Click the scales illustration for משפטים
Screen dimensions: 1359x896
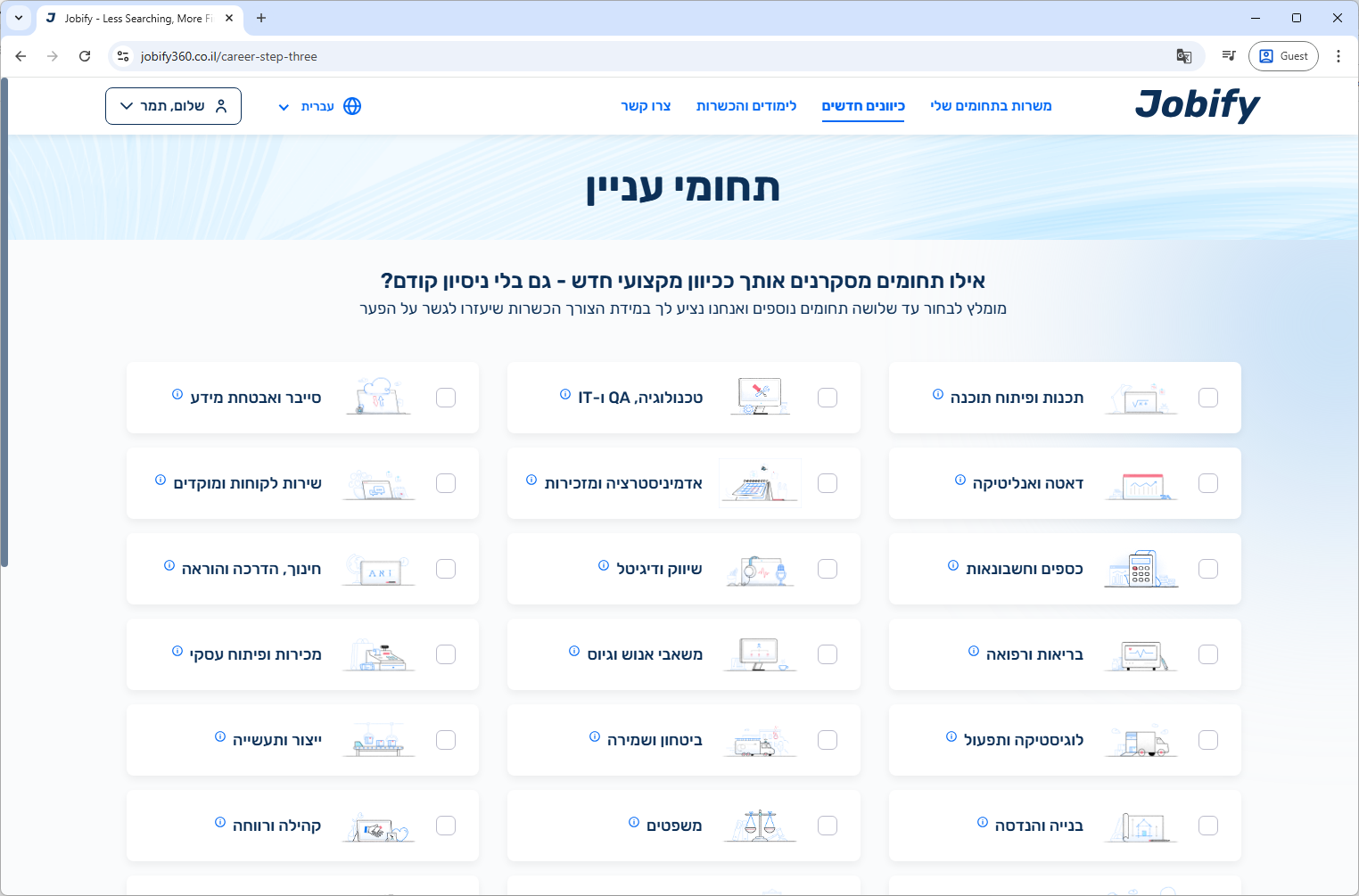coord(759,826)
